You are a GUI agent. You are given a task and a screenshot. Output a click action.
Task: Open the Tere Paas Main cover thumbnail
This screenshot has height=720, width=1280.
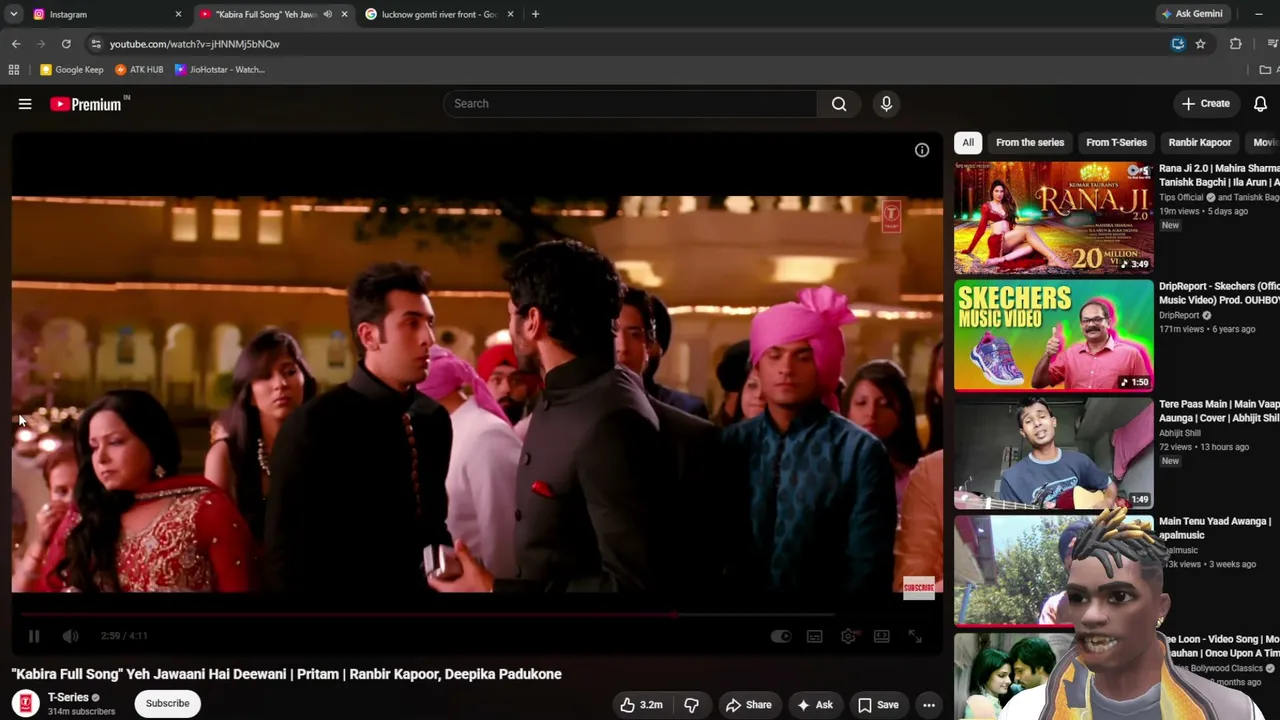coord(1053,453)
